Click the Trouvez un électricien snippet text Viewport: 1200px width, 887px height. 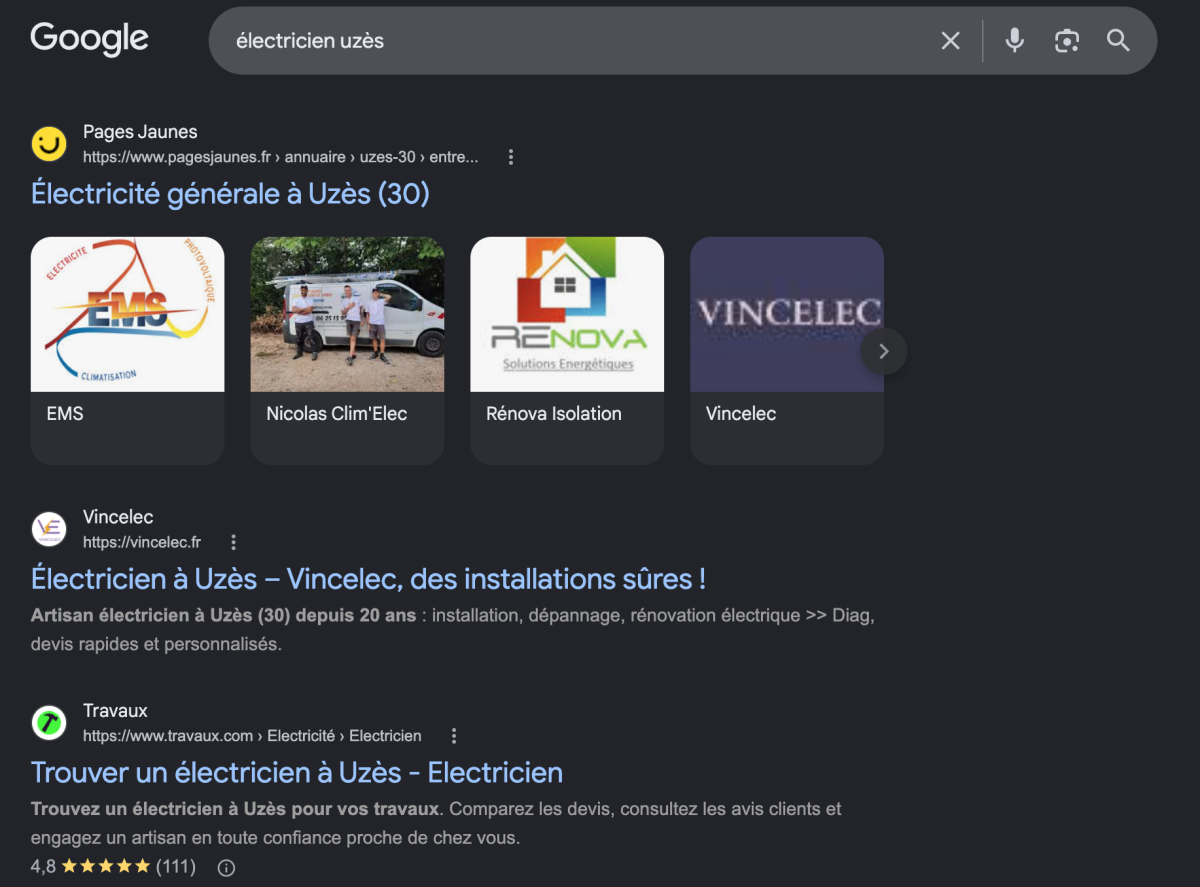(436, 823)
